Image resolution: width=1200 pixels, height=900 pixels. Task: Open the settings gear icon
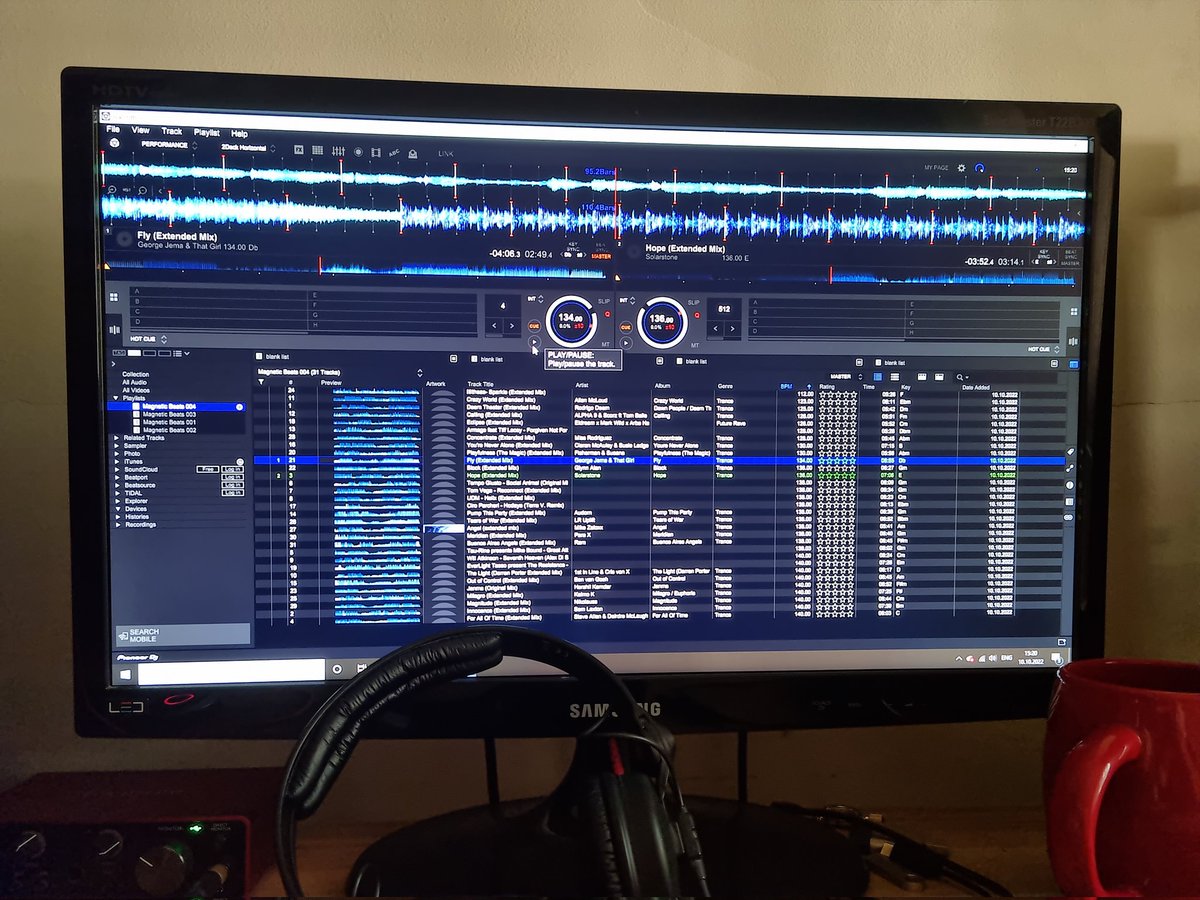962,168
